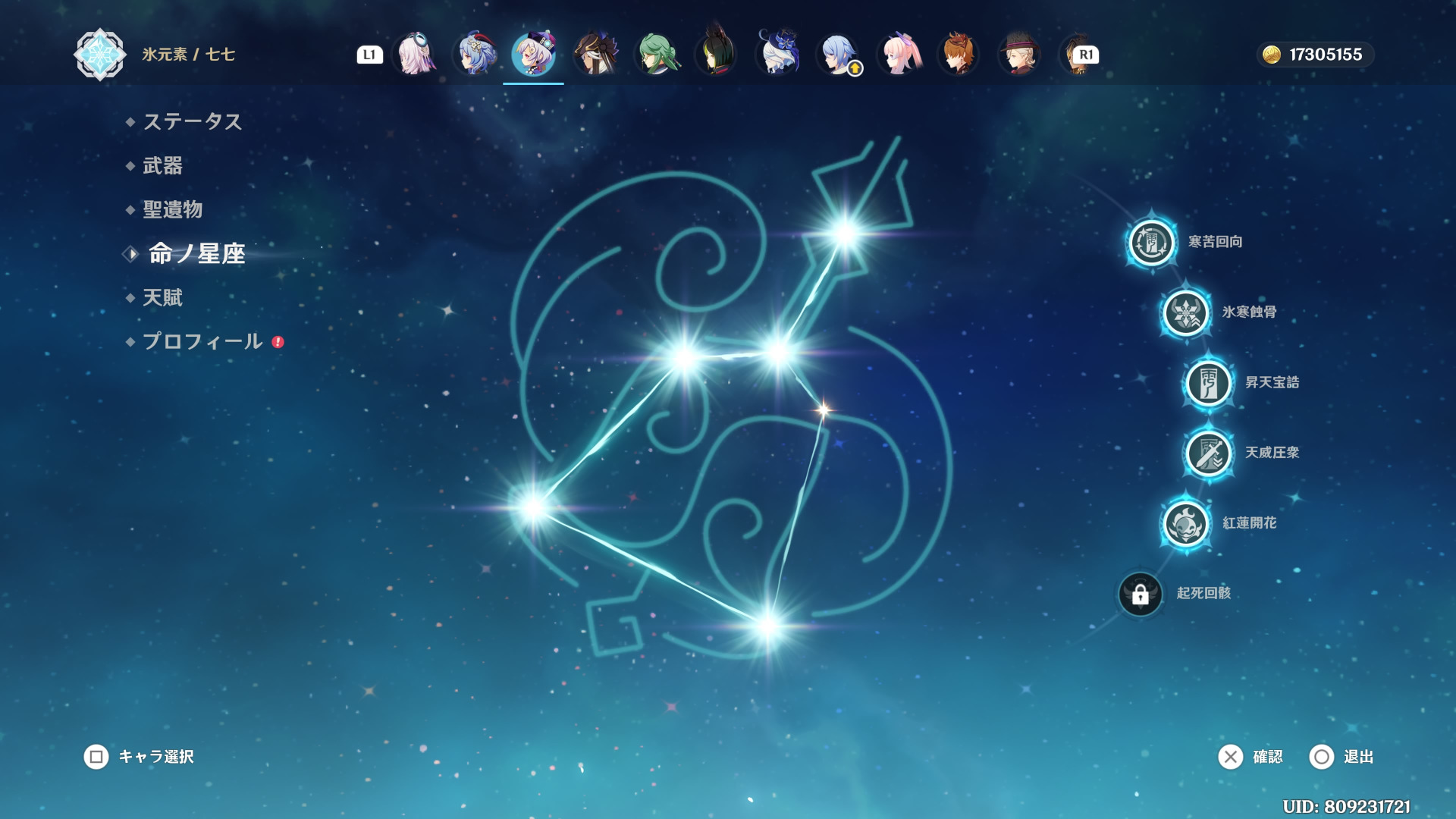Viewport: 1456px width, 819px height.
Task: Open the 天威圧衆 constellation node
Action: tap(1208, 453)
